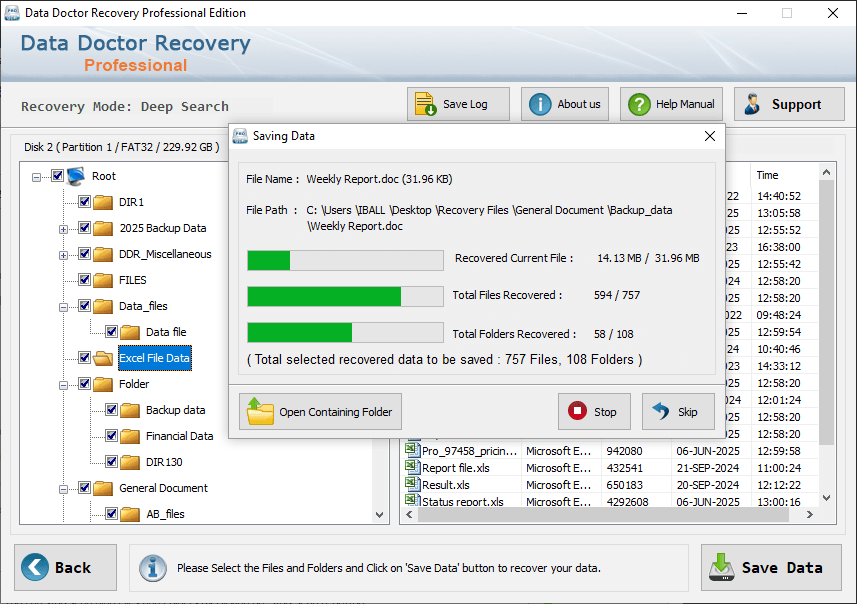Viewport: 857px width, 604px height.
Task: Select the AB_files tree item
Action: pos(166,514)
